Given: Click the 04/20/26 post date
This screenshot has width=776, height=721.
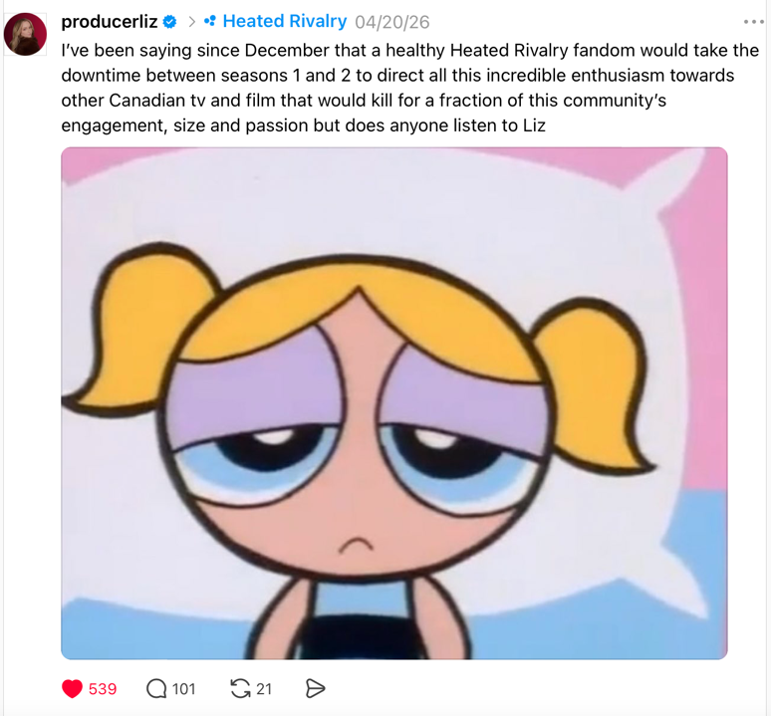Looking at the screenshot, I should coord(392,21).
